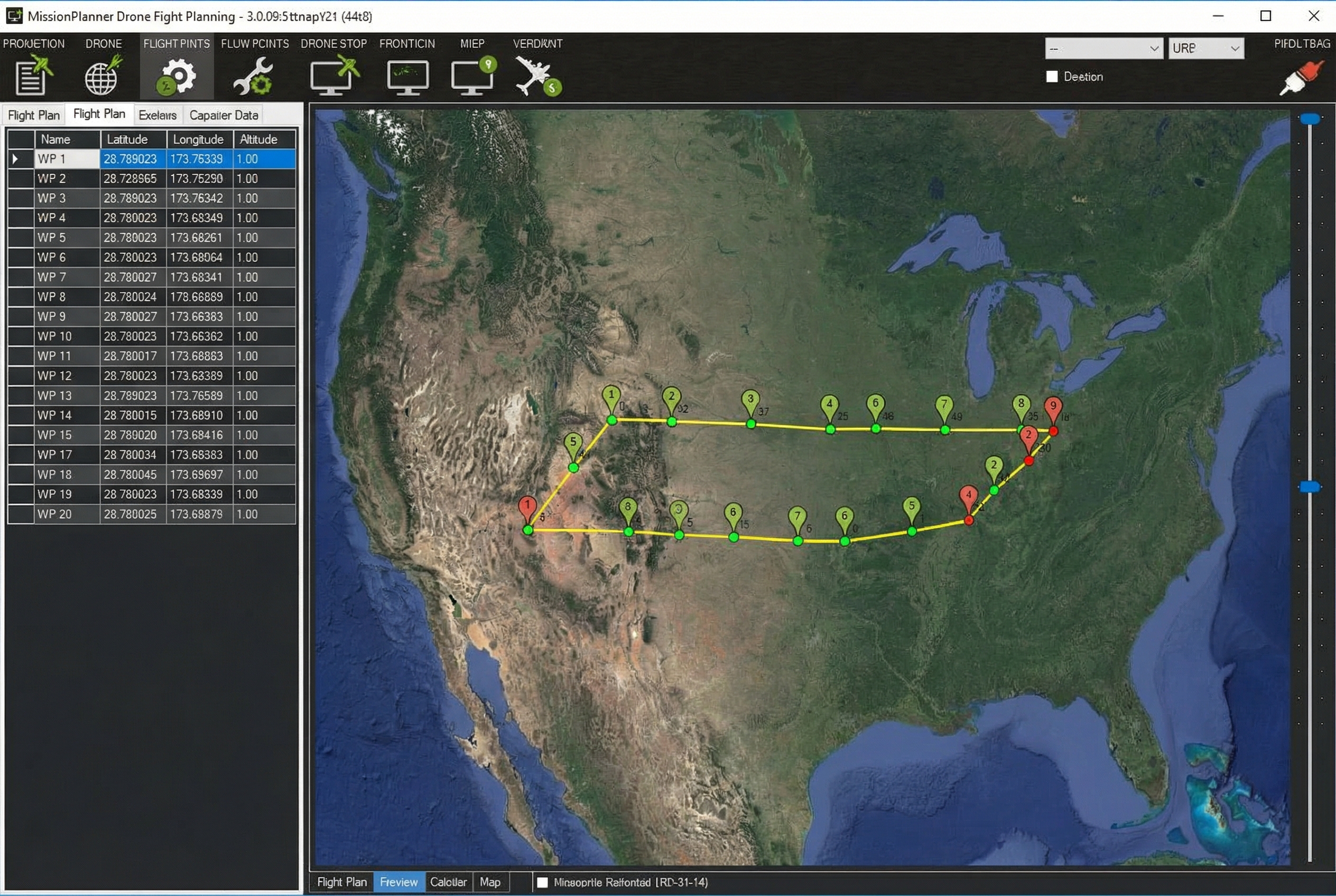This screenshot has width=1336, height=896.
Task: Expand the URP dropdown
Action: click(1205, 49)
